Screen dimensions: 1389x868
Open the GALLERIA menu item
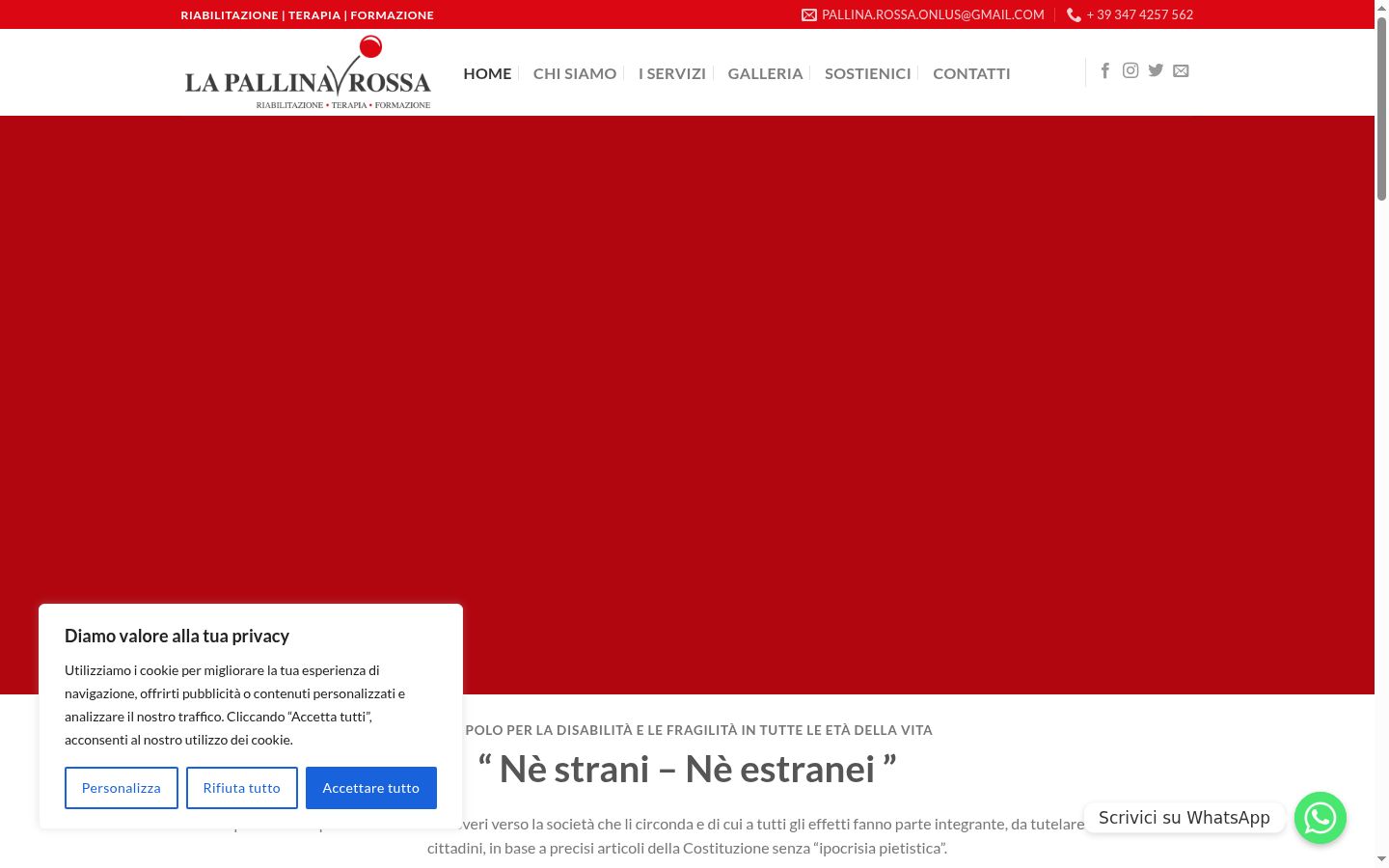765,73
